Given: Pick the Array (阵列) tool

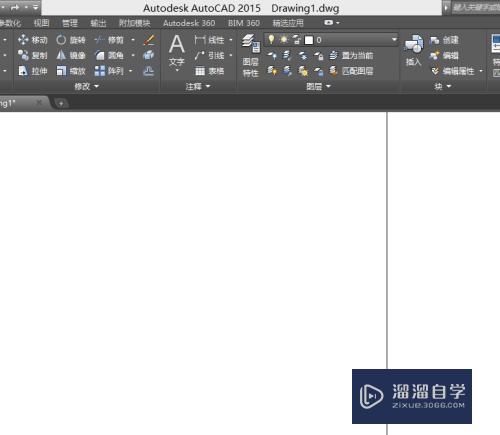Looking at the screenshot, I should tap(109, 71).
